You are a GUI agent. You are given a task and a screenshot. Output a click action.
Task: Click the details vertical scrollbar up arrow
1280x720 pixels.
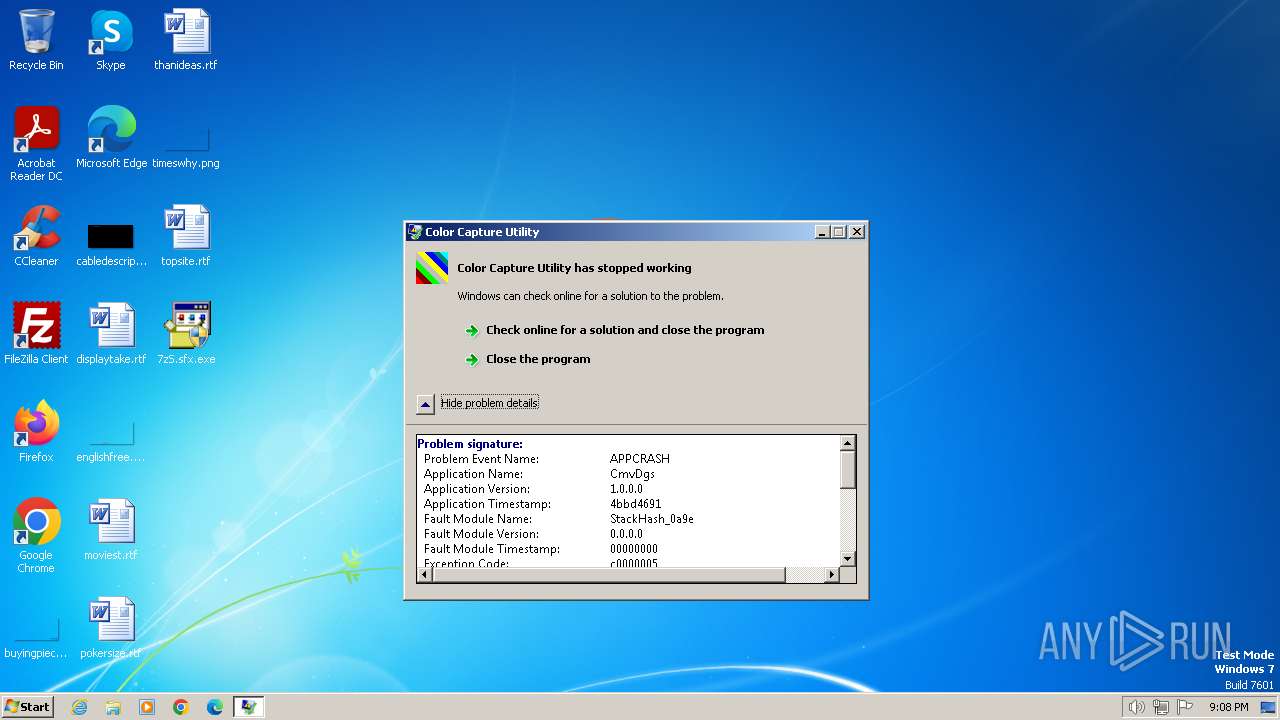pos(848,443)
